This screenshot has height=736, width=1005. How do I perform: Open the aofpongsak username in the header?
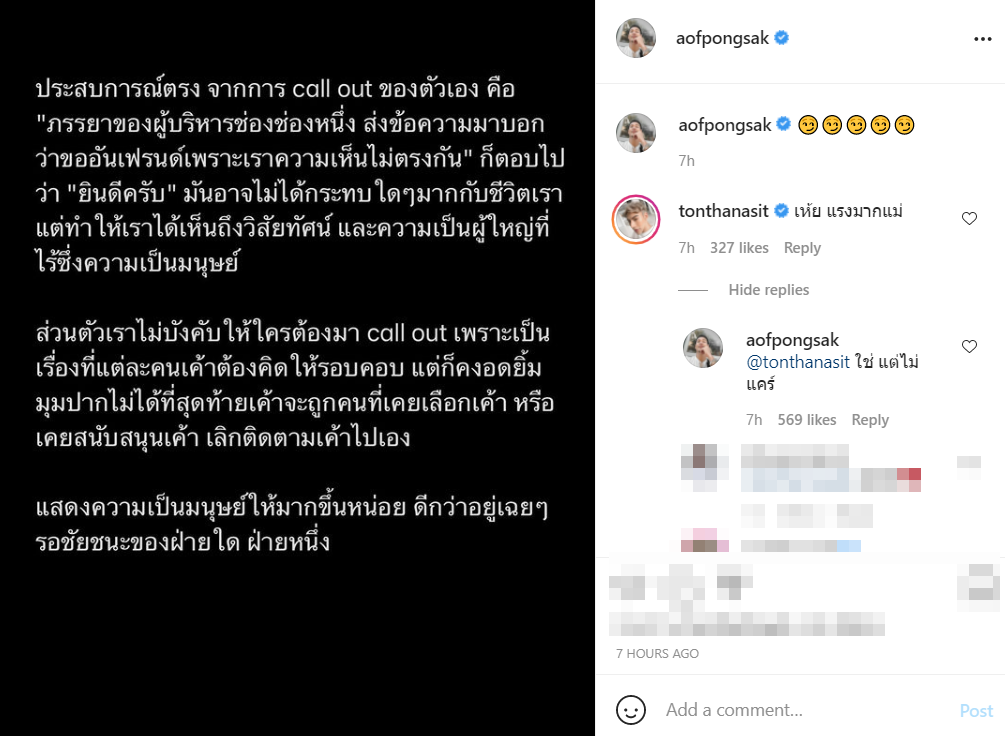(722, 38)
